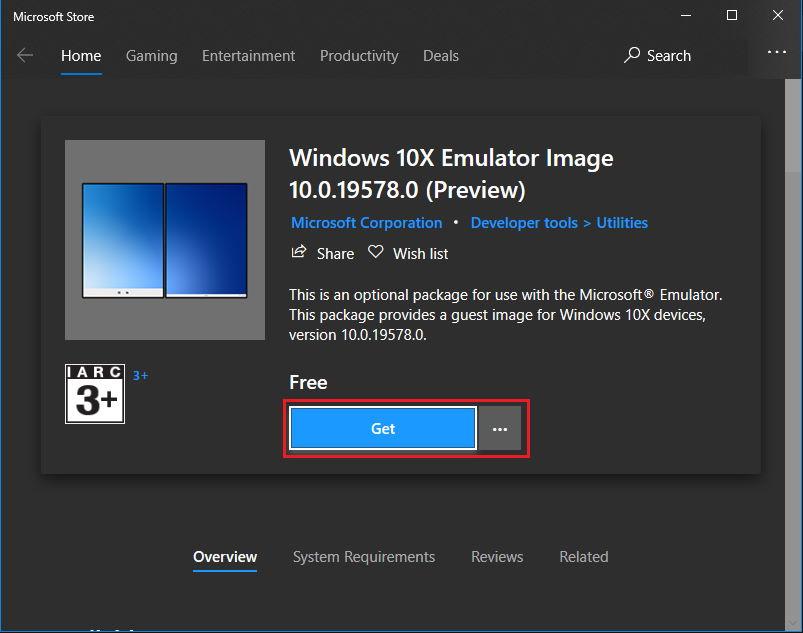Show the System Requirements section
This screenshot has width=803, height=633.
click(x=364, y=557)
